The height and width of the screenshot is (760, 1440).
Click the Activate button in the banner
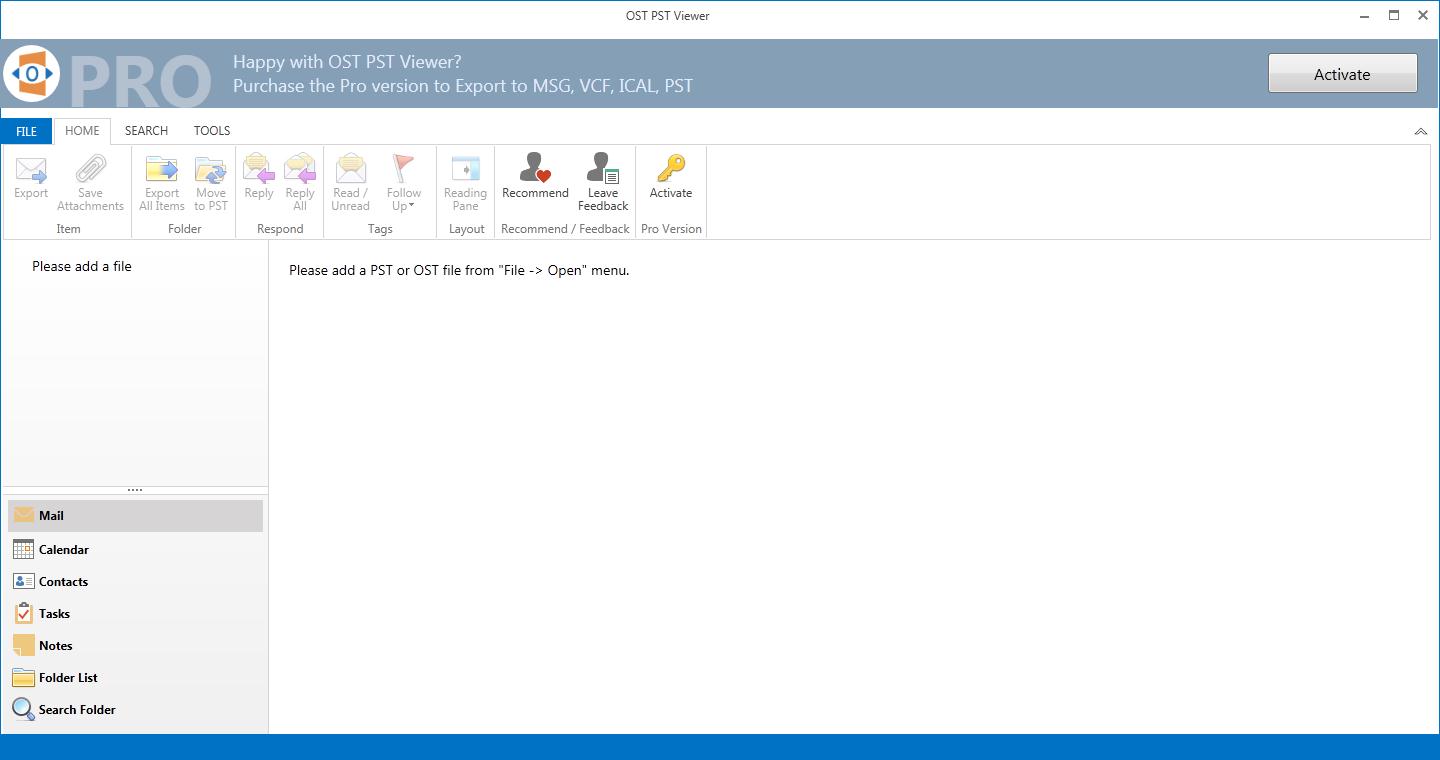[x=1342, y=74]
